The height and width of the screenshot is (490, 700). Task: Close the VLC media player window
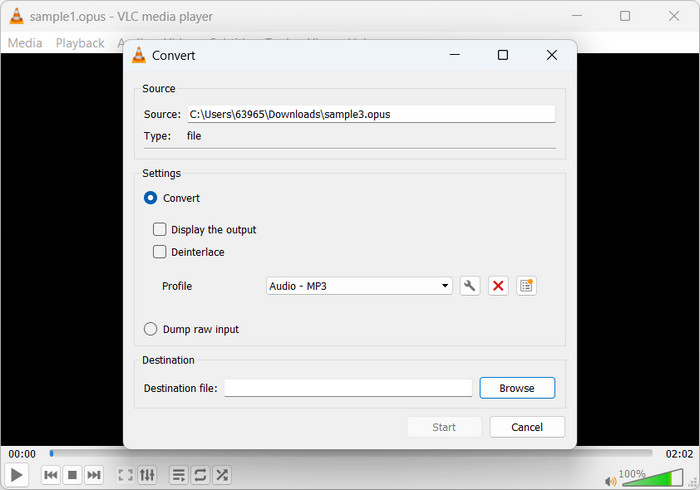tap(674, 16)
